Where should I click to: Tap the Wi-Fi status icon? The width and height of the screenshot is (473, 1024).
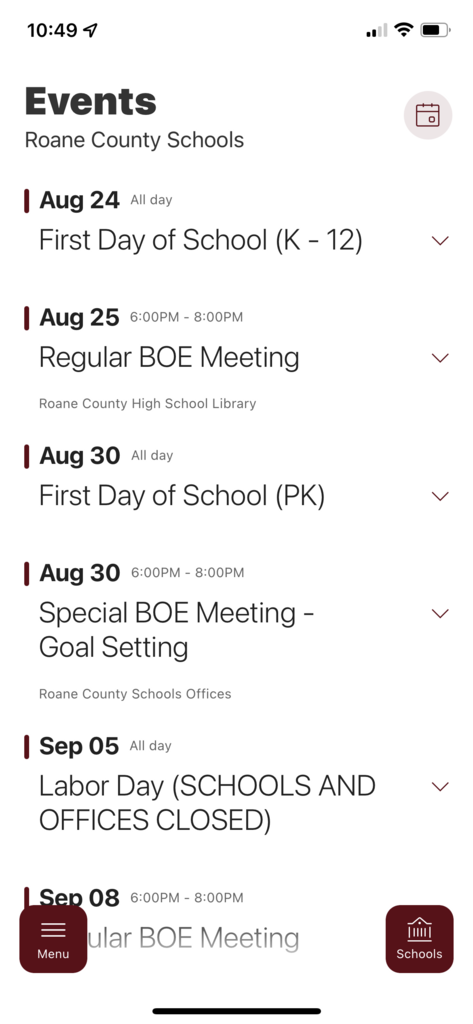404,29
